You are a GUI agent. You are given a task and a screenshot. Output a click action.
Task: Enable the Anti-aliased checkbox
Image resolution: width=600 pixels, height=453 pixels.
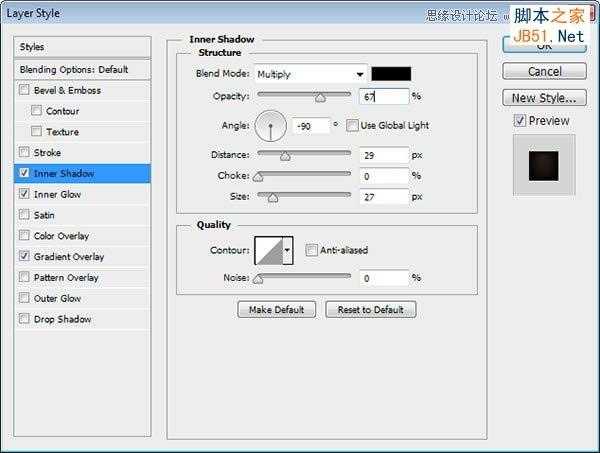(x=311, y=250)
